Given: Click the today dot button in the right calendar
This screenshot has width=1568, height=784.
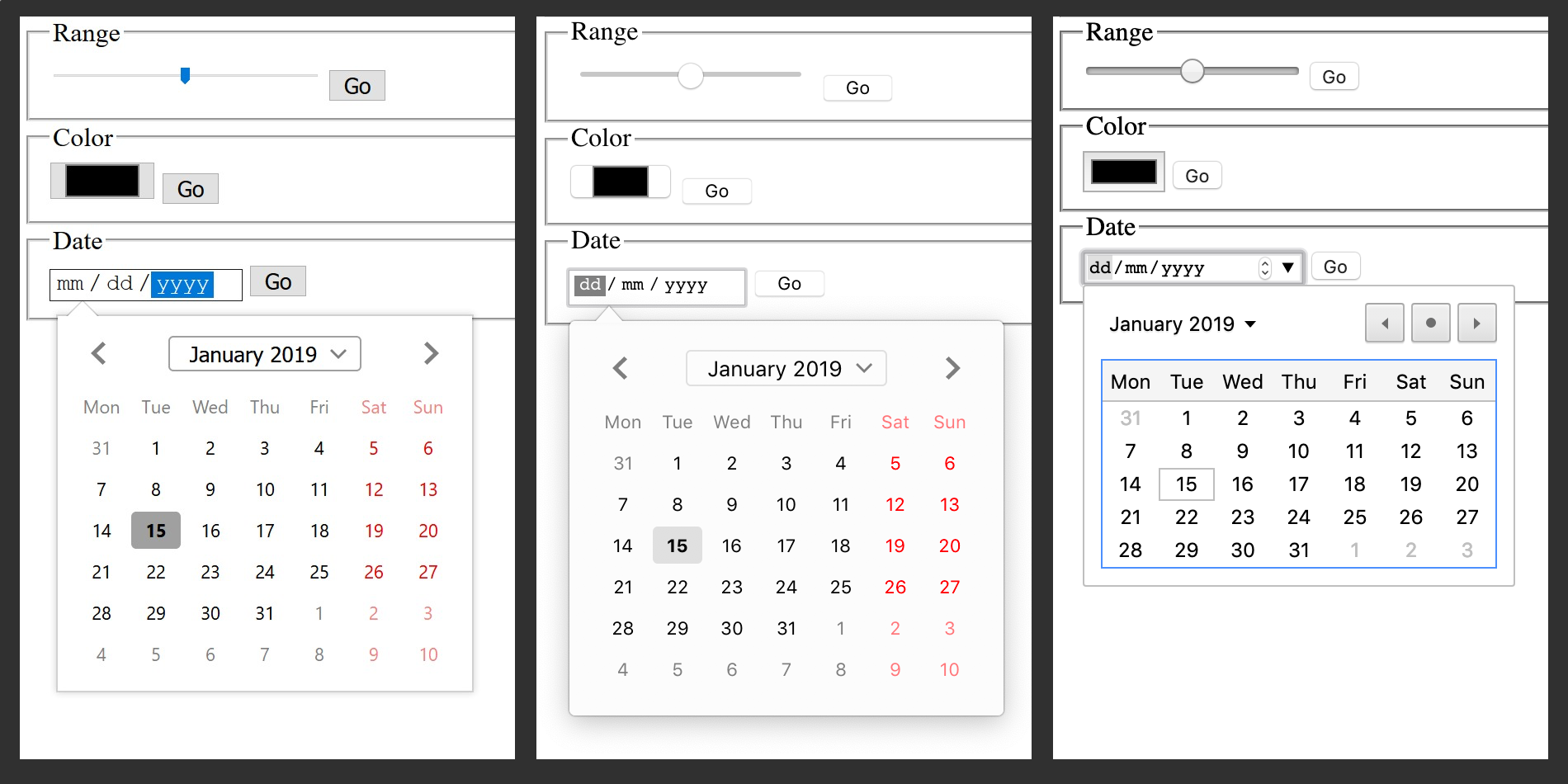Looking at the screenshot, I should point(1431,324).
